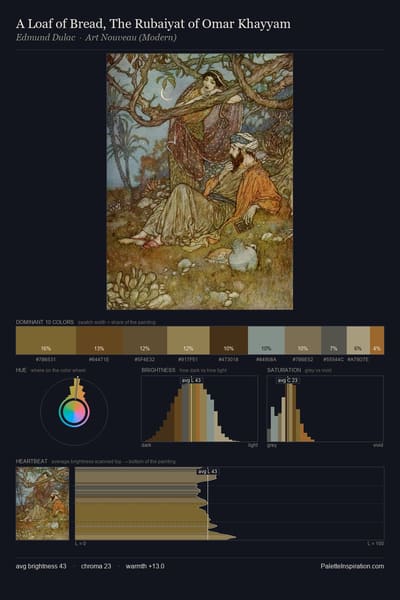The height and width of the screenshot is (600, 400).
Task: Select the khaki-taupe 10% swatch
Action: click(303, 340)
